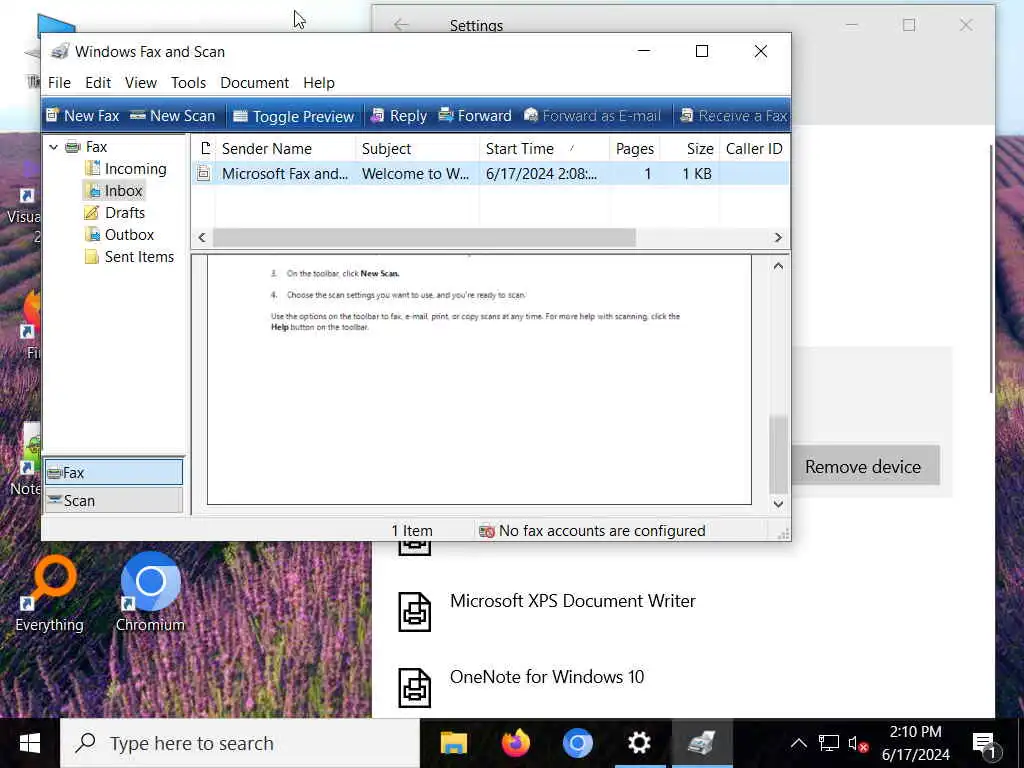Show hidden system tray icons

pos(798,743)
